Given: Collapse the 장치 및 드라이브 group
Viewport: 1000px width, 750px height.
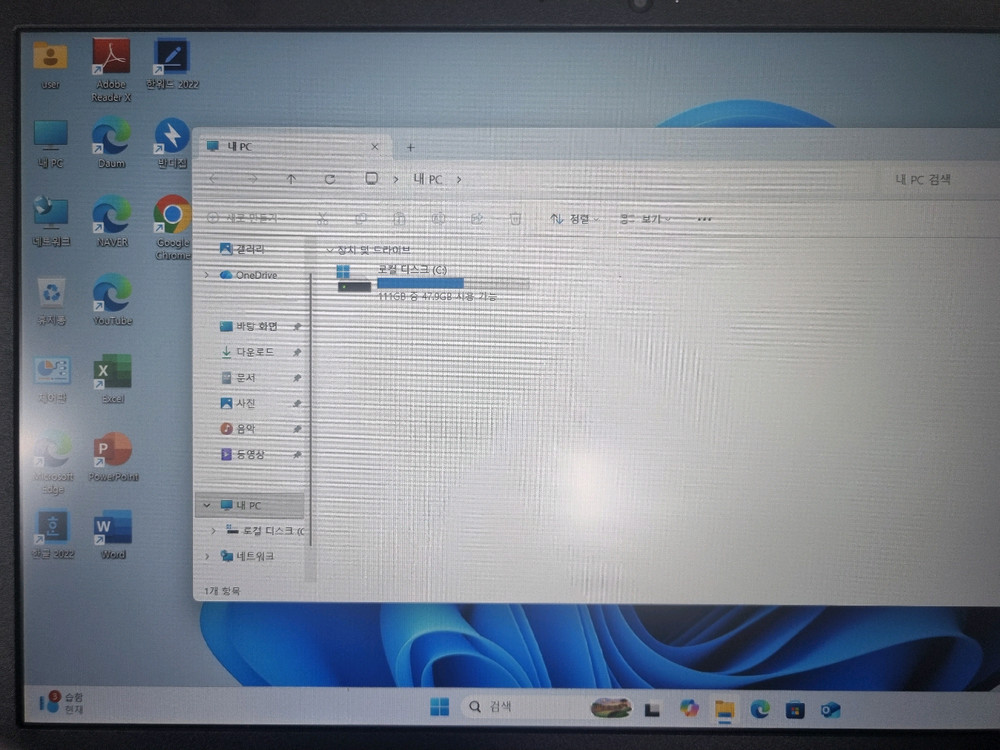Looking at the screenshot, I should [330, 249].
